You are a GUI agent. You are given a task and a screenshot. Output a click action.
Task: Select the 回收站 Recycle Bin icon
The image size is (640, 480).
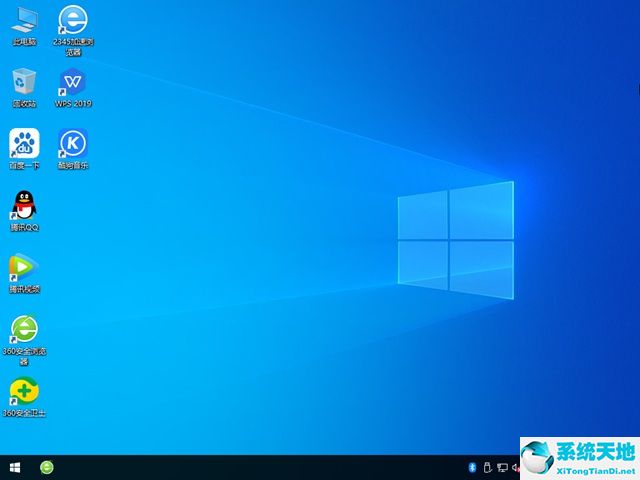[24, 84]
